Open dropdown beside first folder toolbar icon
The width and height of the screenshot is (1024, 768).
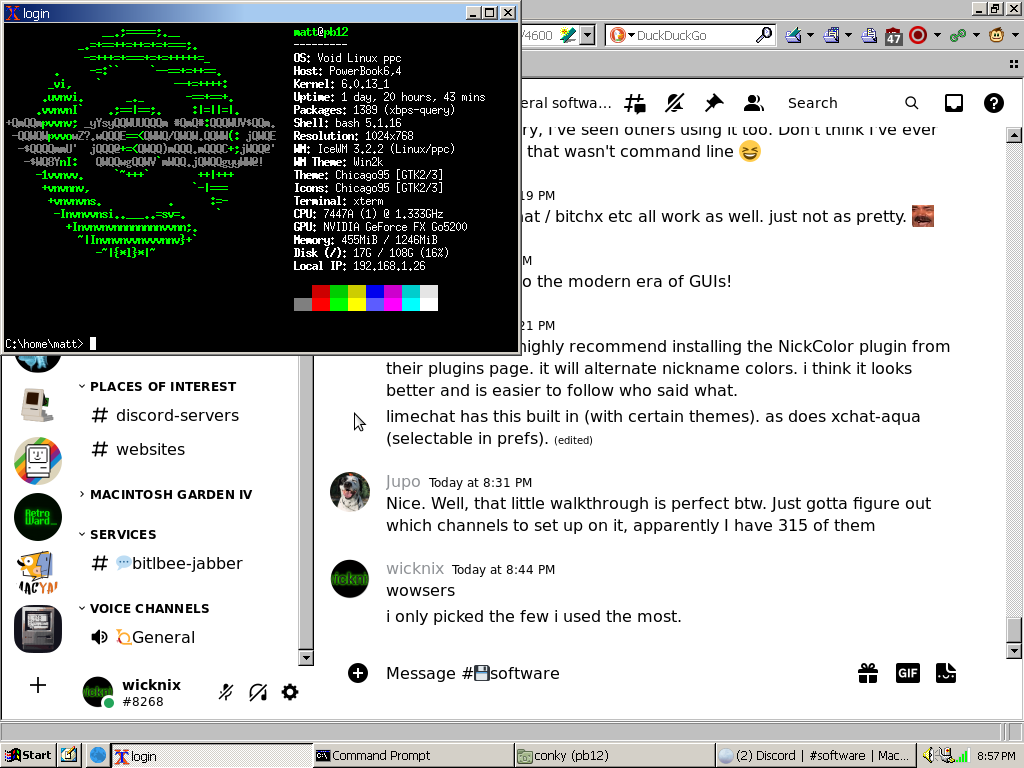tap(810, 35)
